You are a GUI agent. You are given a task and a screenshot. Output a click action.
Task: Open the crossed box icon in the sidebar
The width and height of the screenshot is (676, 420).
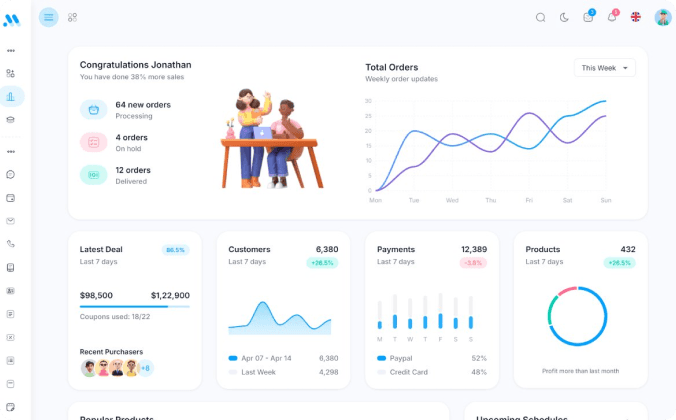click(11, 337)
